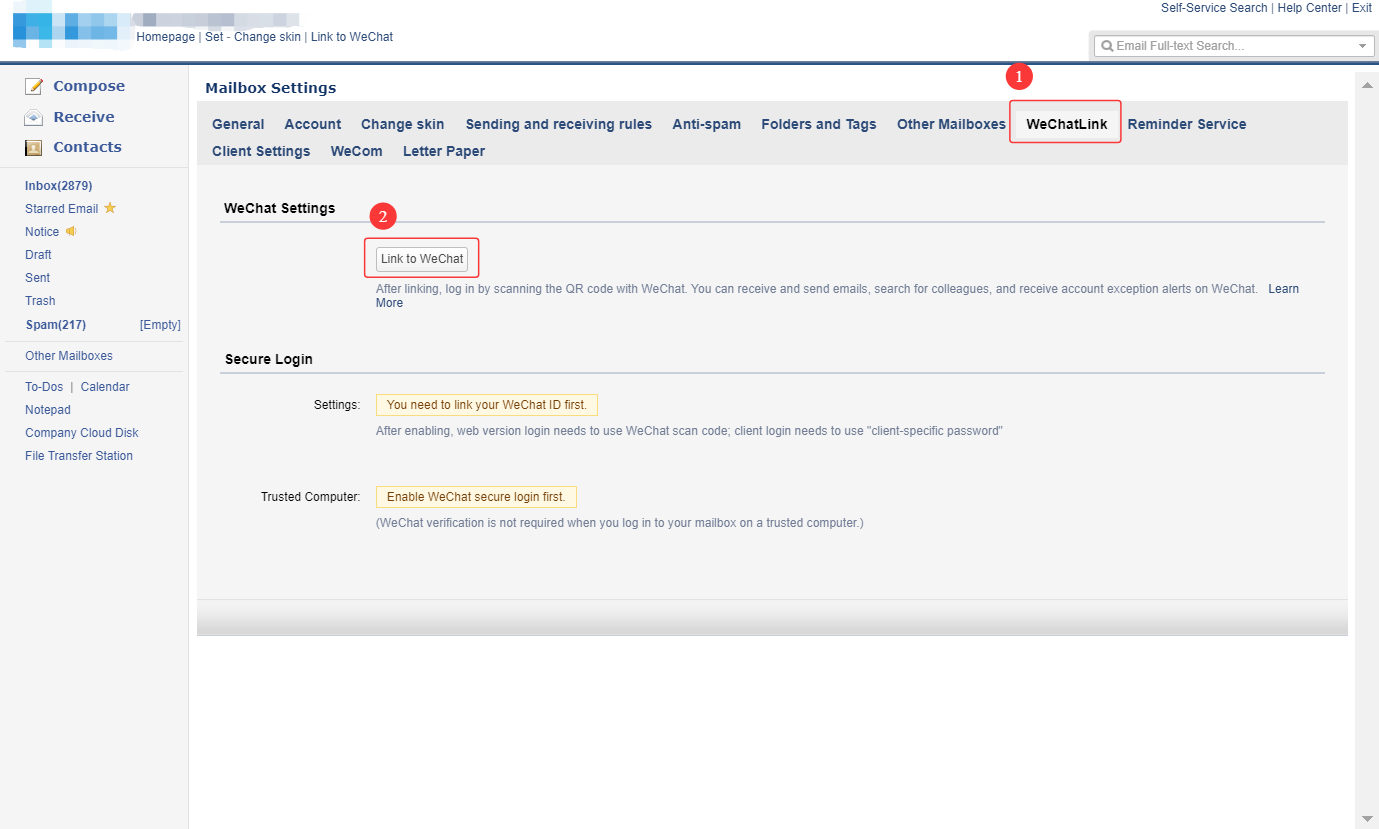Viewport: 1379px width, 829px height.
Task: Click the [Empty] link beside Spam
Action: coord(160,325)
